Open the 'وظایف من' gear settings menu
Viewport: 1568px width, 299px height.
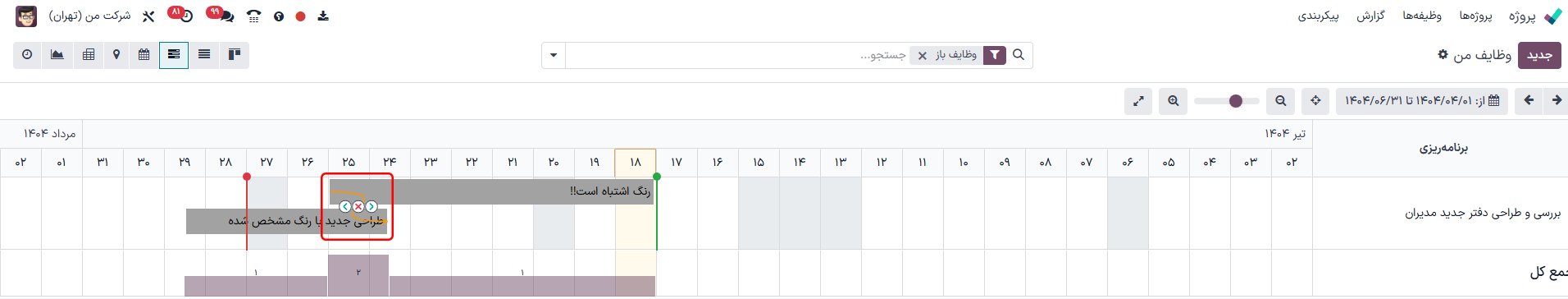click(1443, 54)
